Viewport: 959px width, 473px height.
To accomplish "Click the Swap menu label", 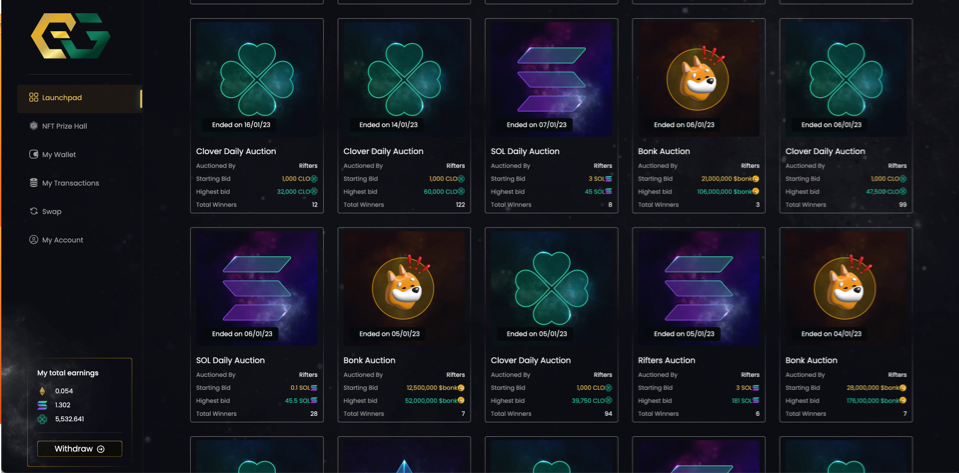I will coord(52,212).
